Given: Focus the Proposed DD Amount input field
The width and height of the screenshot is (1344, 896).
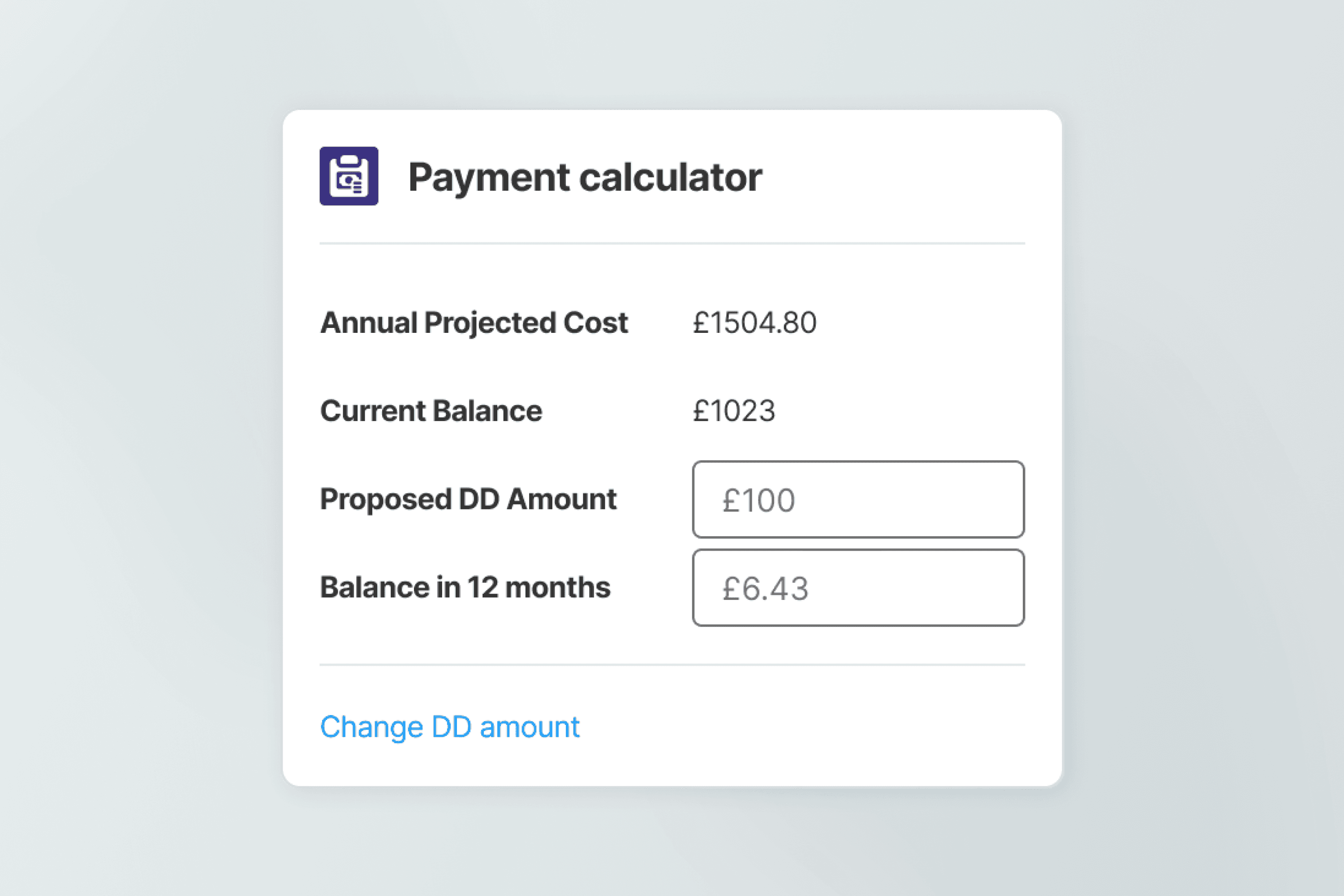Looking at the screenshot, I should pos(858,500).
